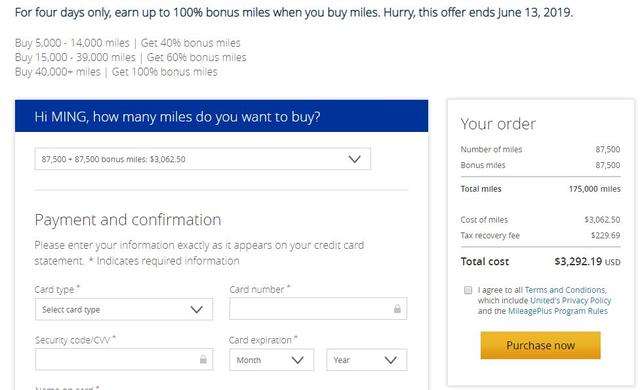This screenshot has width=640, height=390.
Task: Click the lock icon in Security code field
Action: click(x=203, y=359)
